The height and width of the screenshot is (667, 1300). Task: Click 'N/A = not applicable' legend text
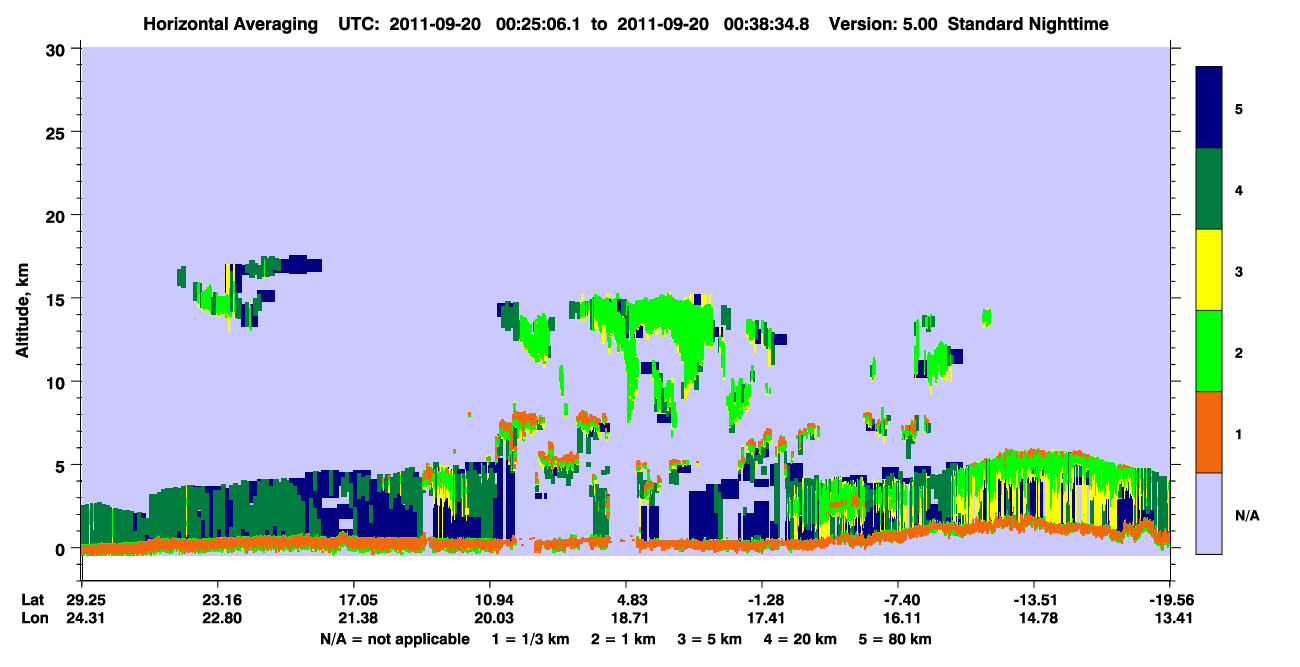coord(394,639)
